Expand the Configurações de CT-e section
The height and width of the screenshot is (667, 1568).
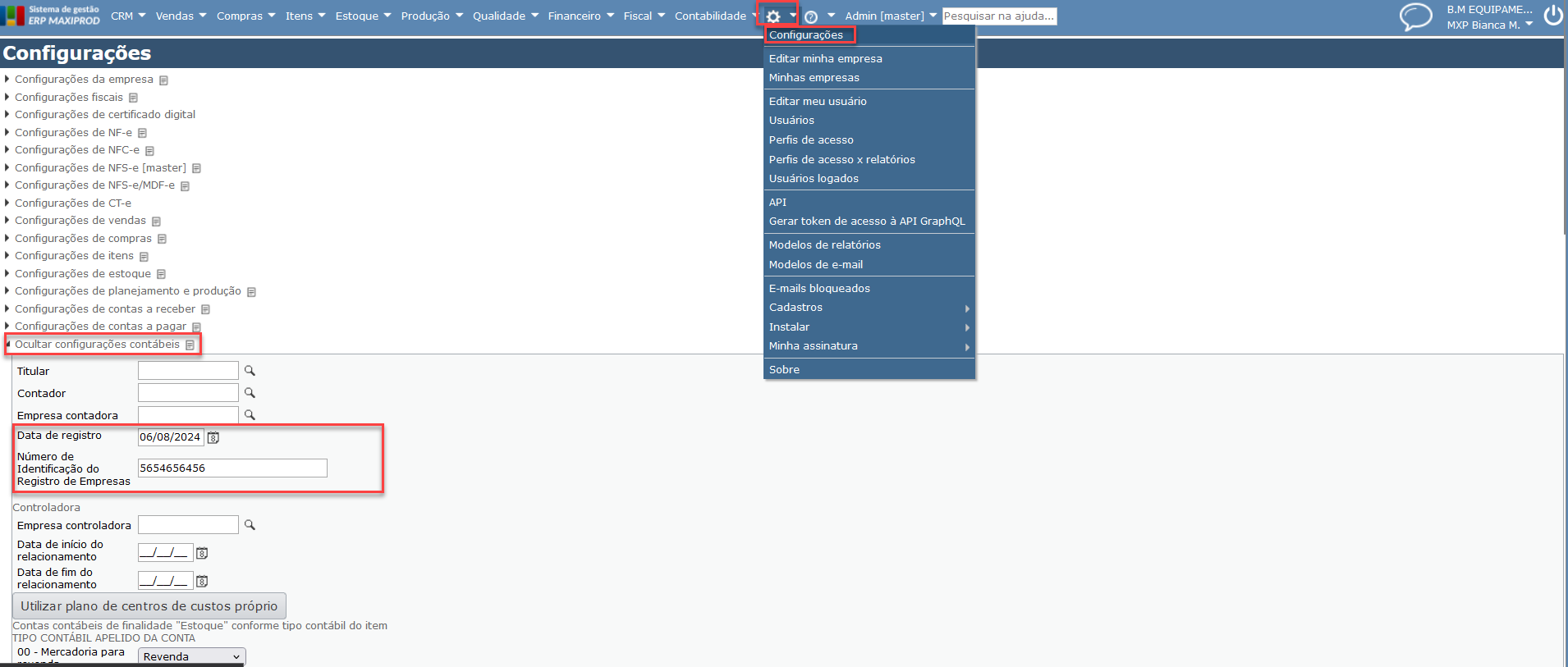[73, 203]
